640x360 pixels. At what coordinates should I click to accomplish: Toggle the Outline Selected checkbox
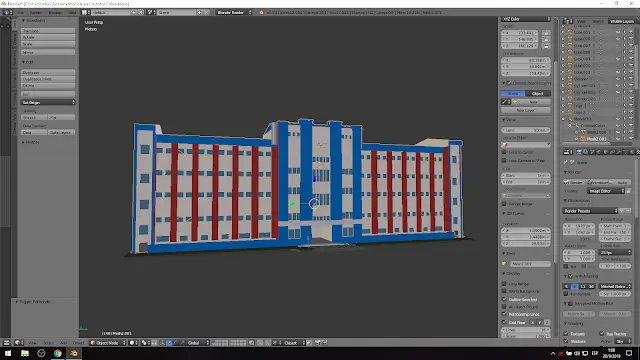point(504,299)
